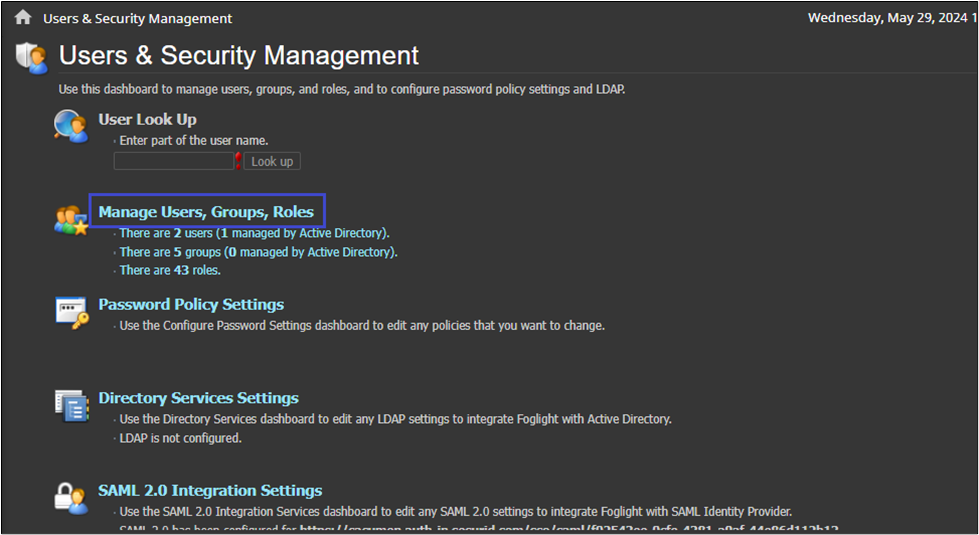Open SAML 2.0 Integration Settings
The image size is (979, 535).
tap(210, 490)
